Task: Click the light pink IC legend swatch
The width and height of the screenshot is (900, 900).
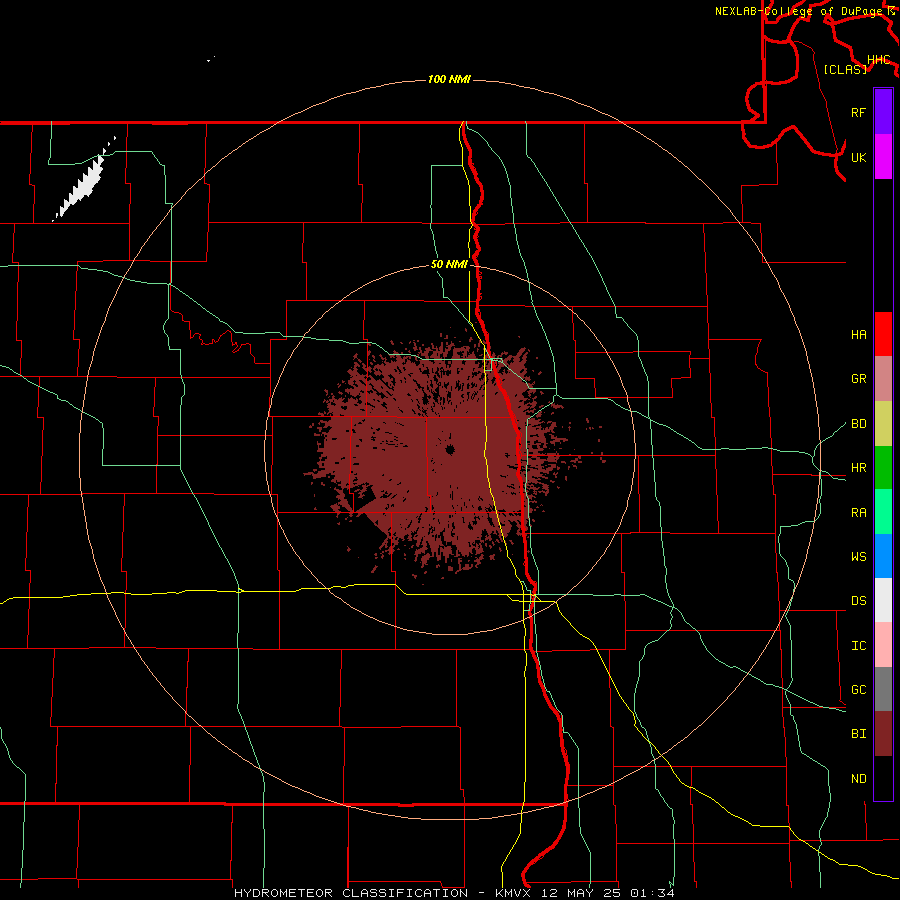Action: (883, 645)
